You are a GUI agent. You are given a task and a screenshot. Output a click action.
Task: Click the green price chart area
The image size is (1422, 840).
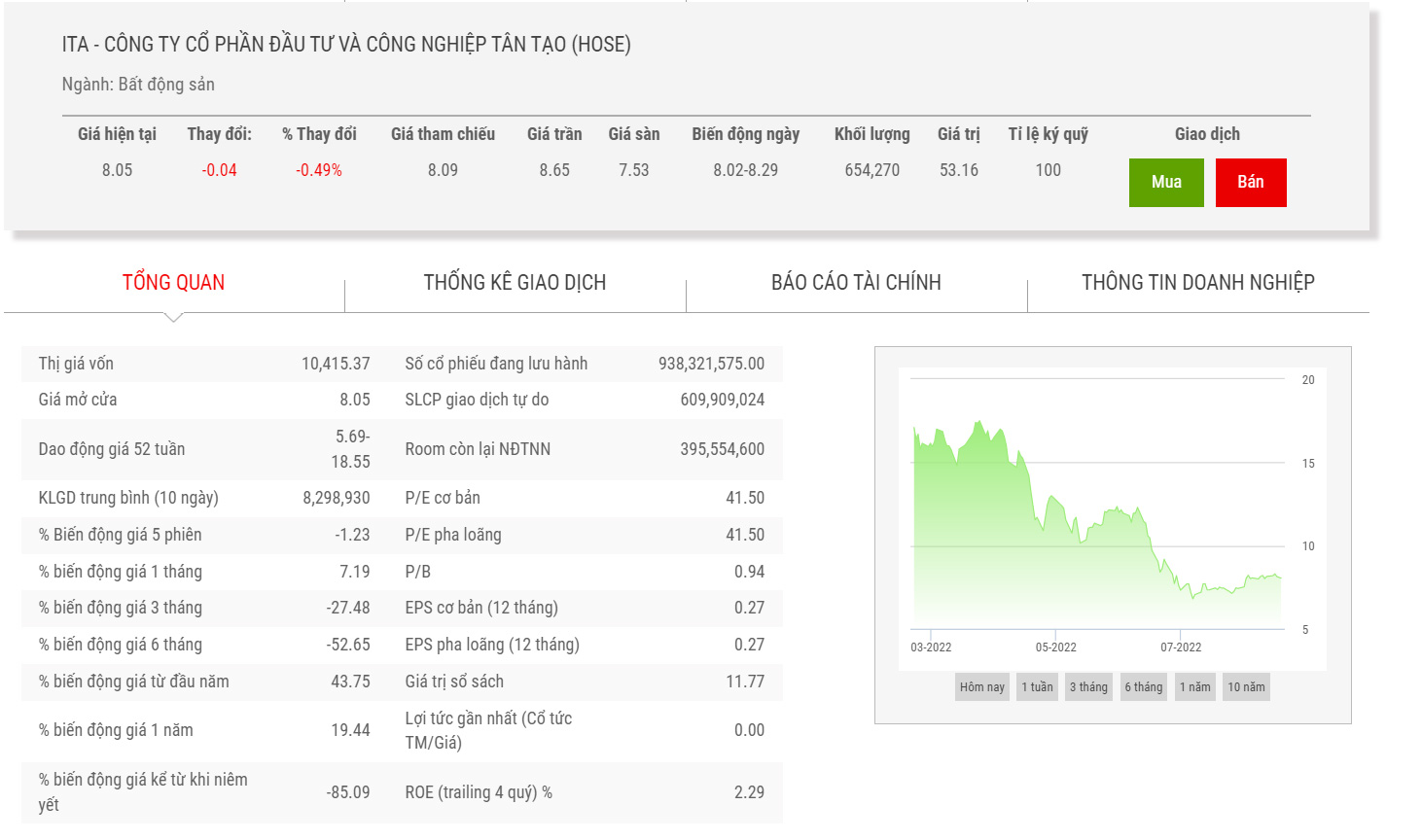click(1070, 544)
